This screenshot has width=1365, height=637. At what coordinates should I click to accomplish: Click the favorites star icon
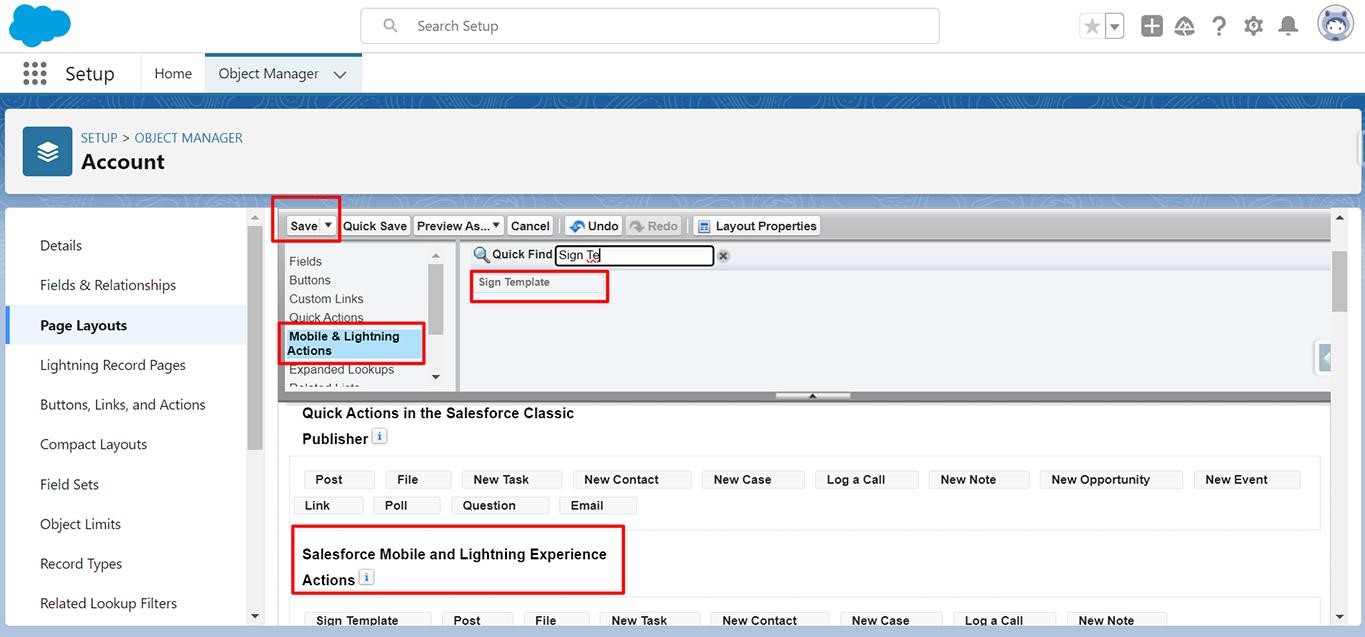[1091, 26]
